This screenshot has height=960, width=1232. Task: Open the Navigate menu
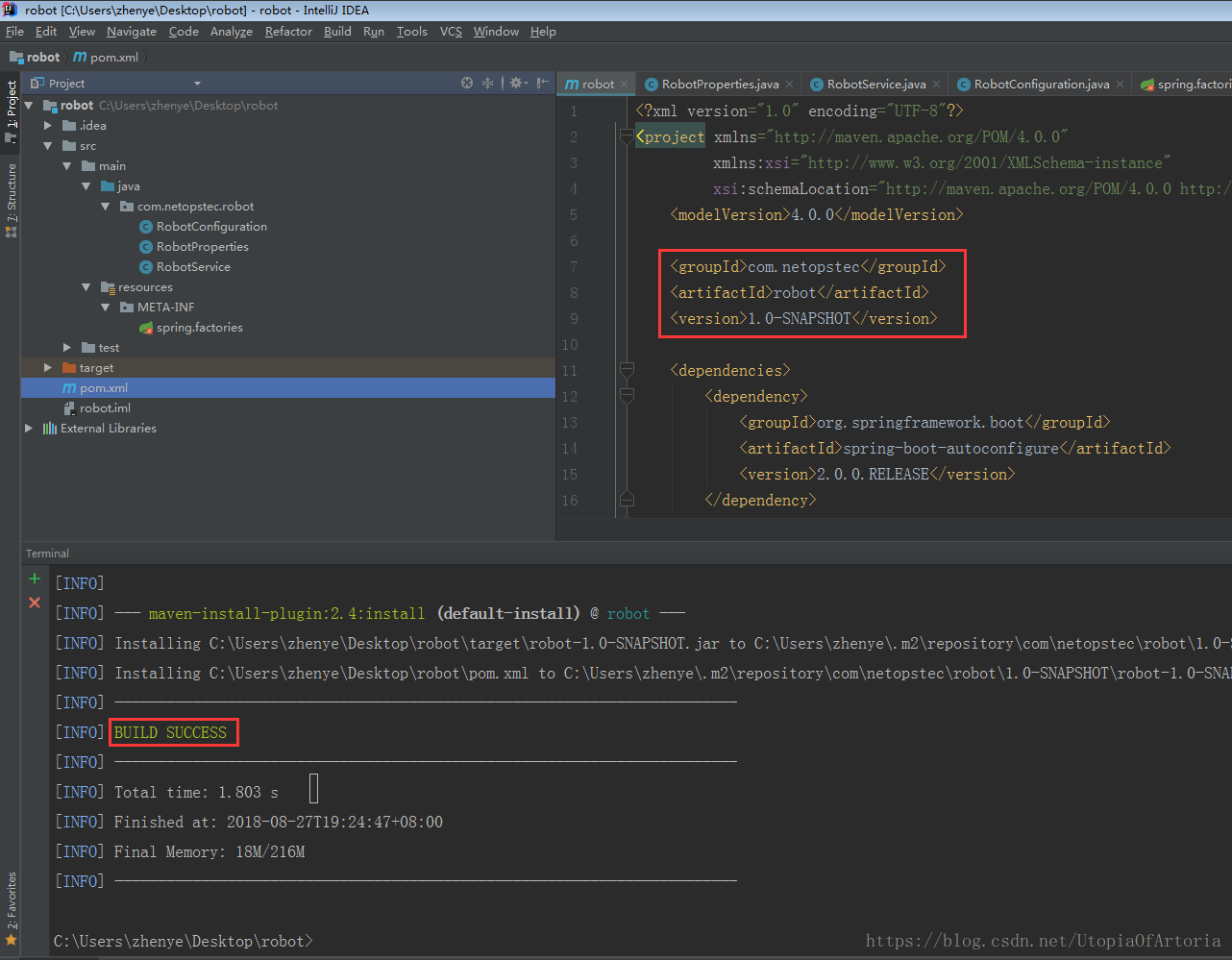coord(132,32)
